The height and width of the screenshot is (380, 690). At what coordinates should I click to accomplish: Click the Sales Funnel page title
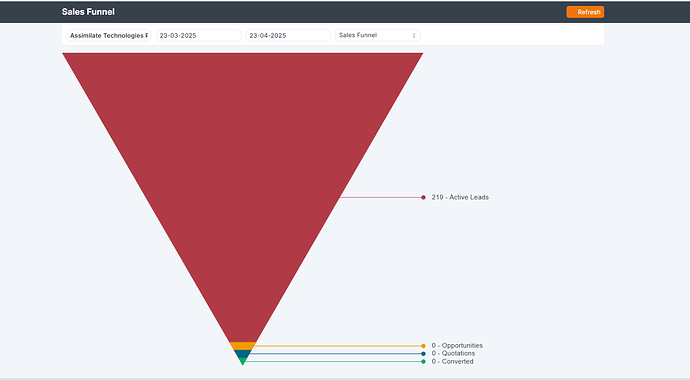[88, 12]
